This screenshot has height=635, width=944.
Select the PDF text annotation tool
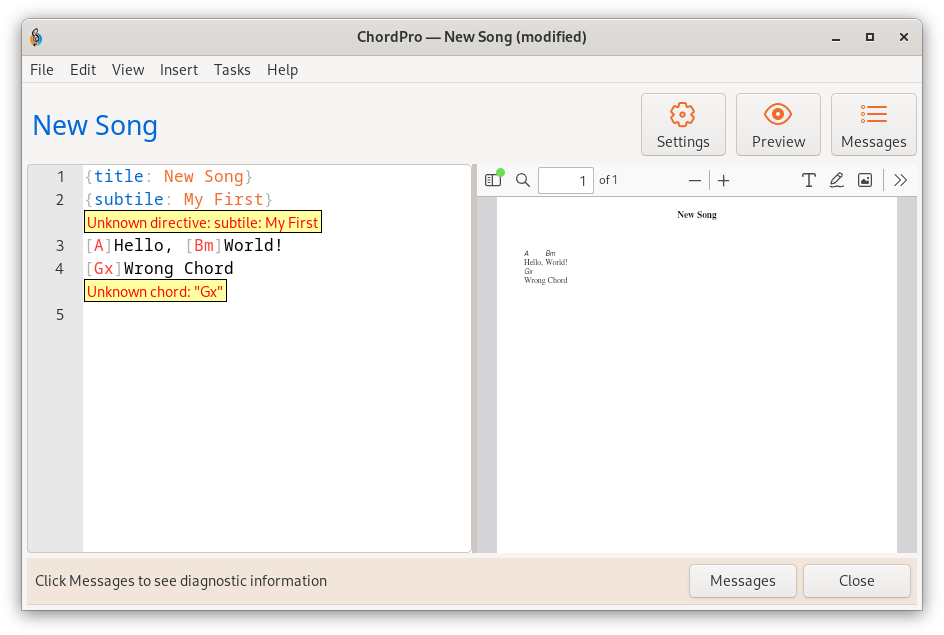coord(809,180)
